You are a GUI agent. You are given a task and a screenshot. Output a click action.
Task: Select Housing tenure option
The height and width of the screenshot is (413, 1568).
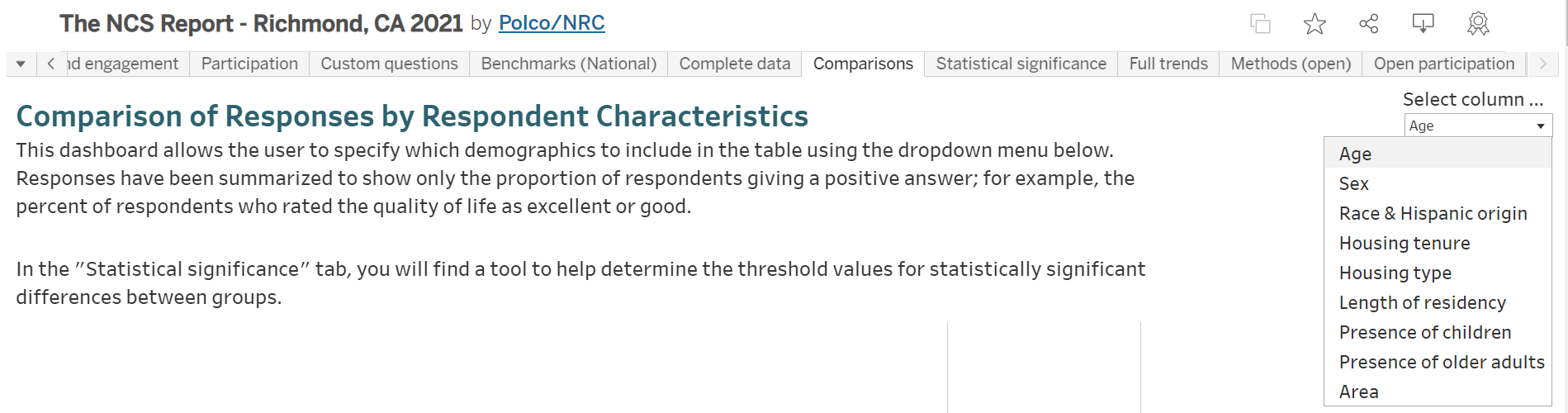point(1405,243)
